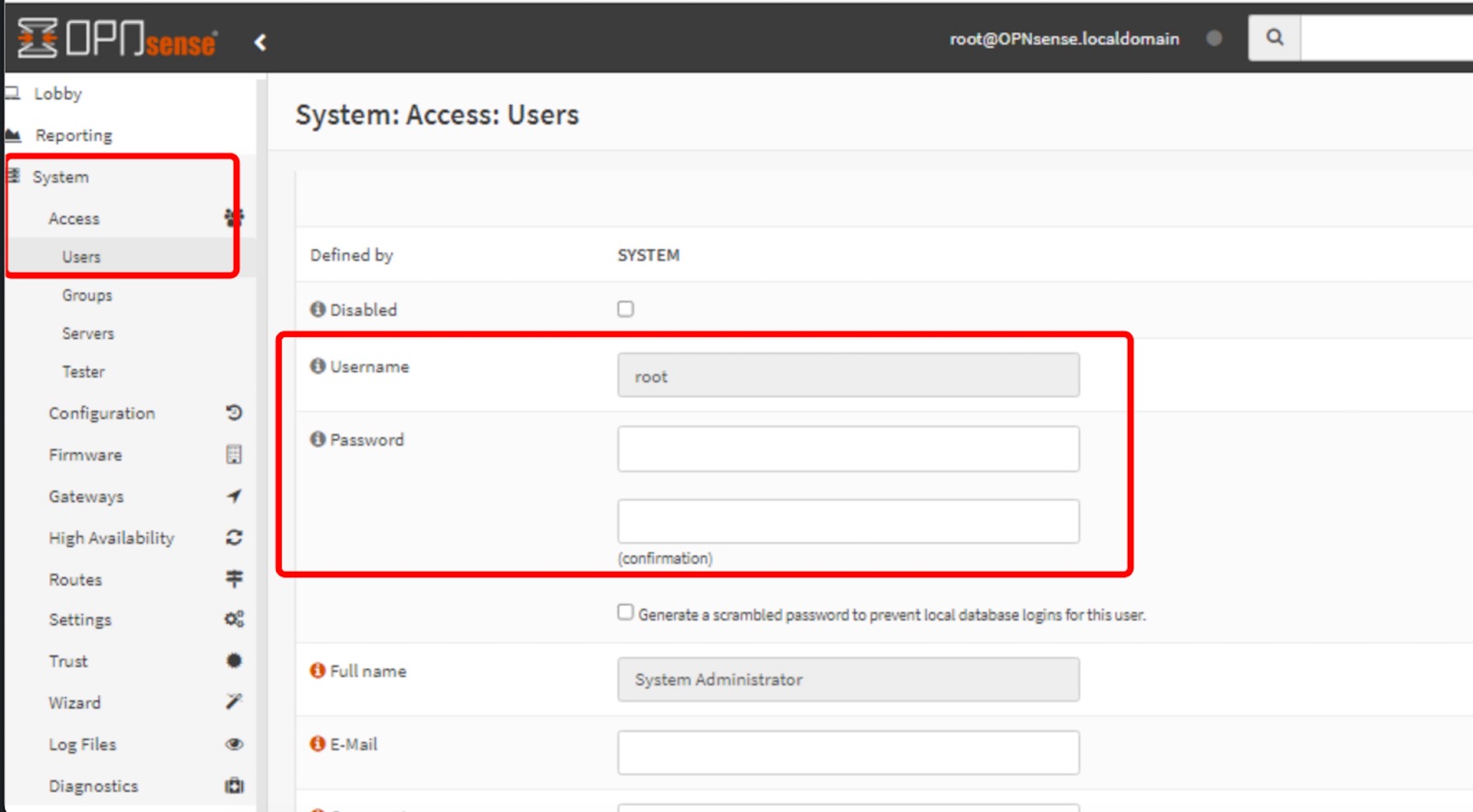
Task: Click the OPNsense logo
Action: 118,39
